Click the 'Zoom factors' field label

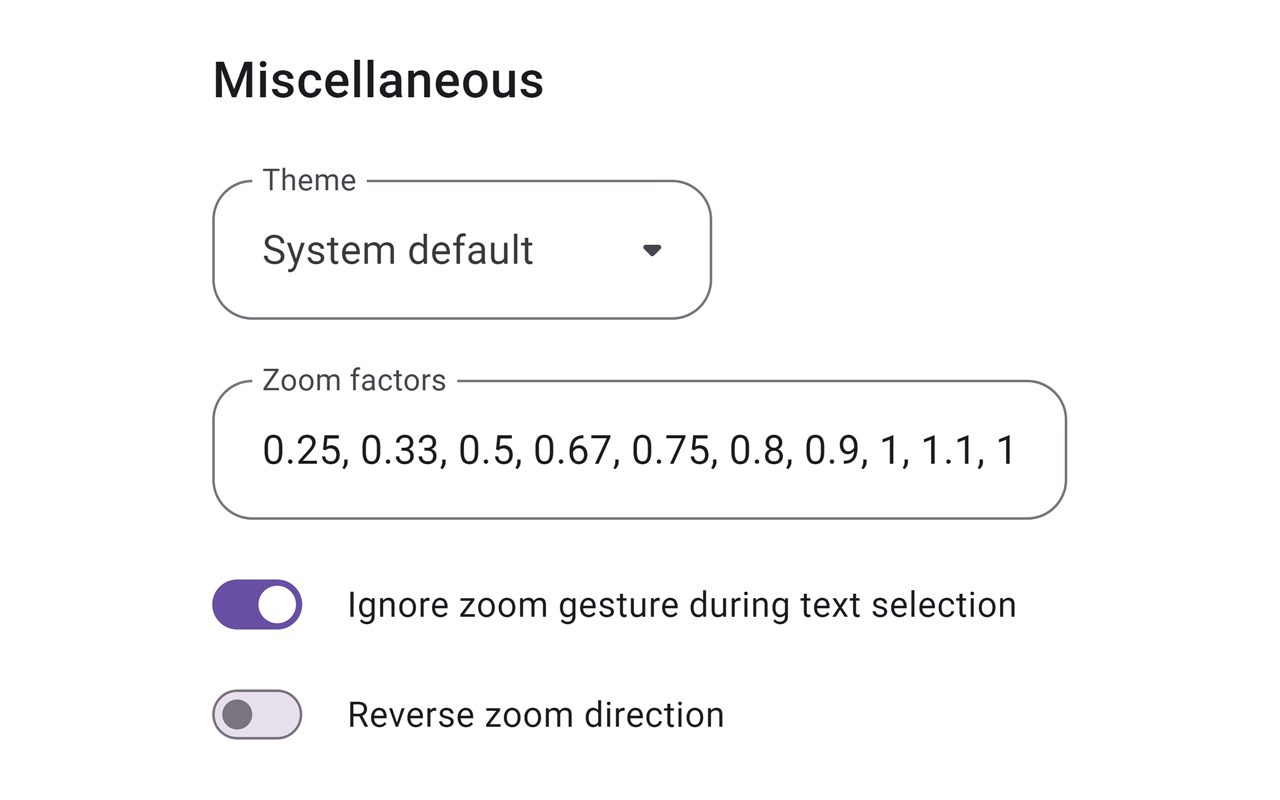coord(354,380)
